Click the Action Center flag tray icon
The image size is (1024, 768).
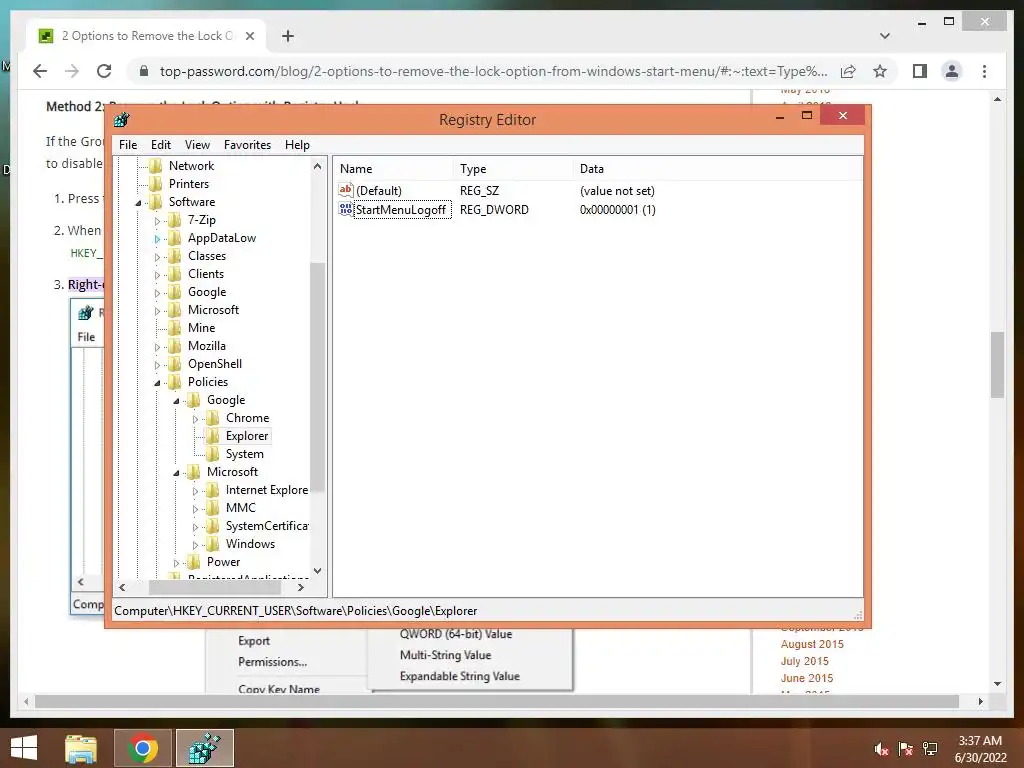click(905, 749)
